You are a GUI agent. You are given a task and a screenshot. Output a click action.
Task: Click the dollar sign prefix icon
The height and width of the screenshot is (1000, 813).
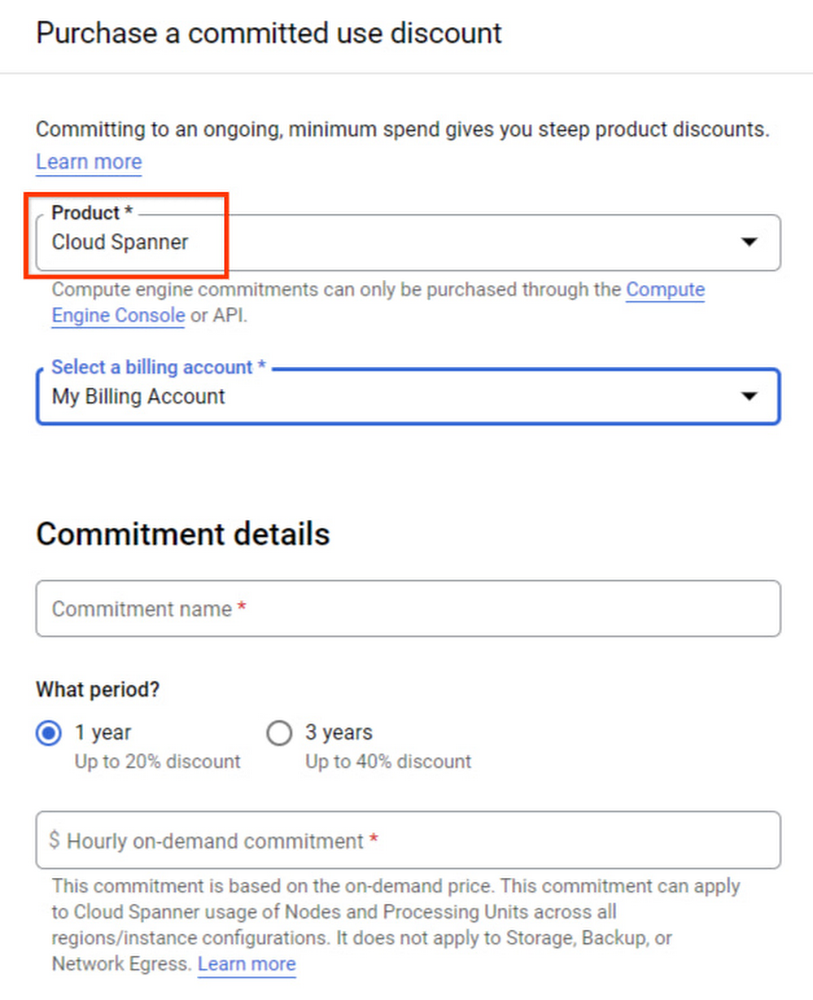(54, 841)
